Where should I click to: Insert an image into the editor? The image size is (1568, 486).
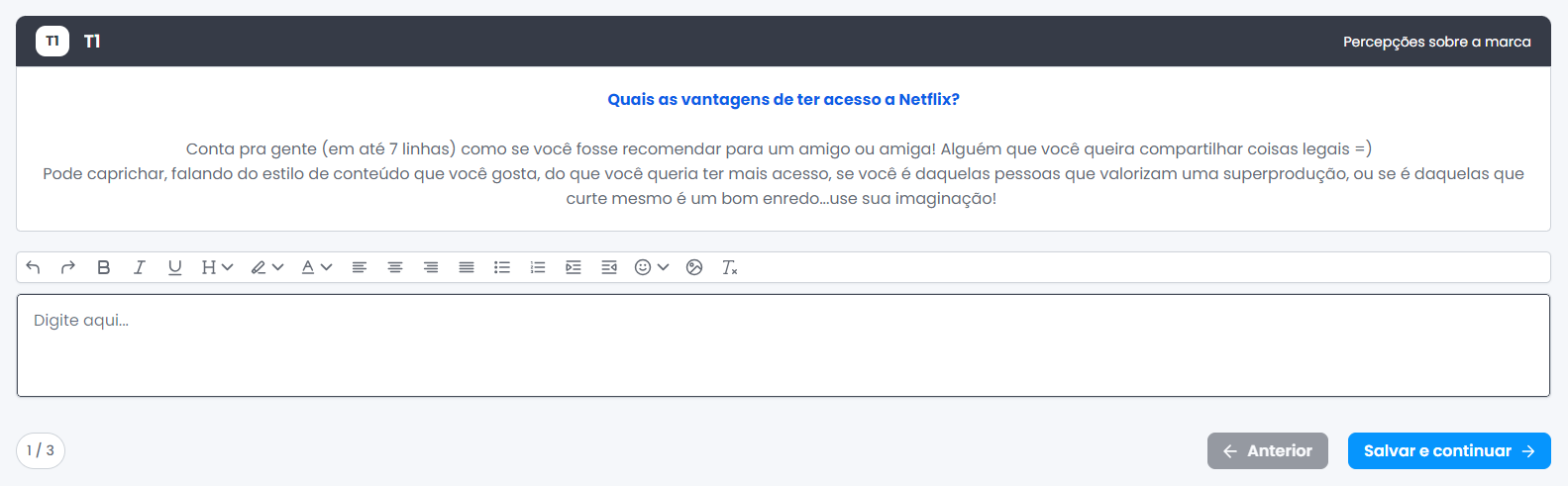[x=694, y=267]
